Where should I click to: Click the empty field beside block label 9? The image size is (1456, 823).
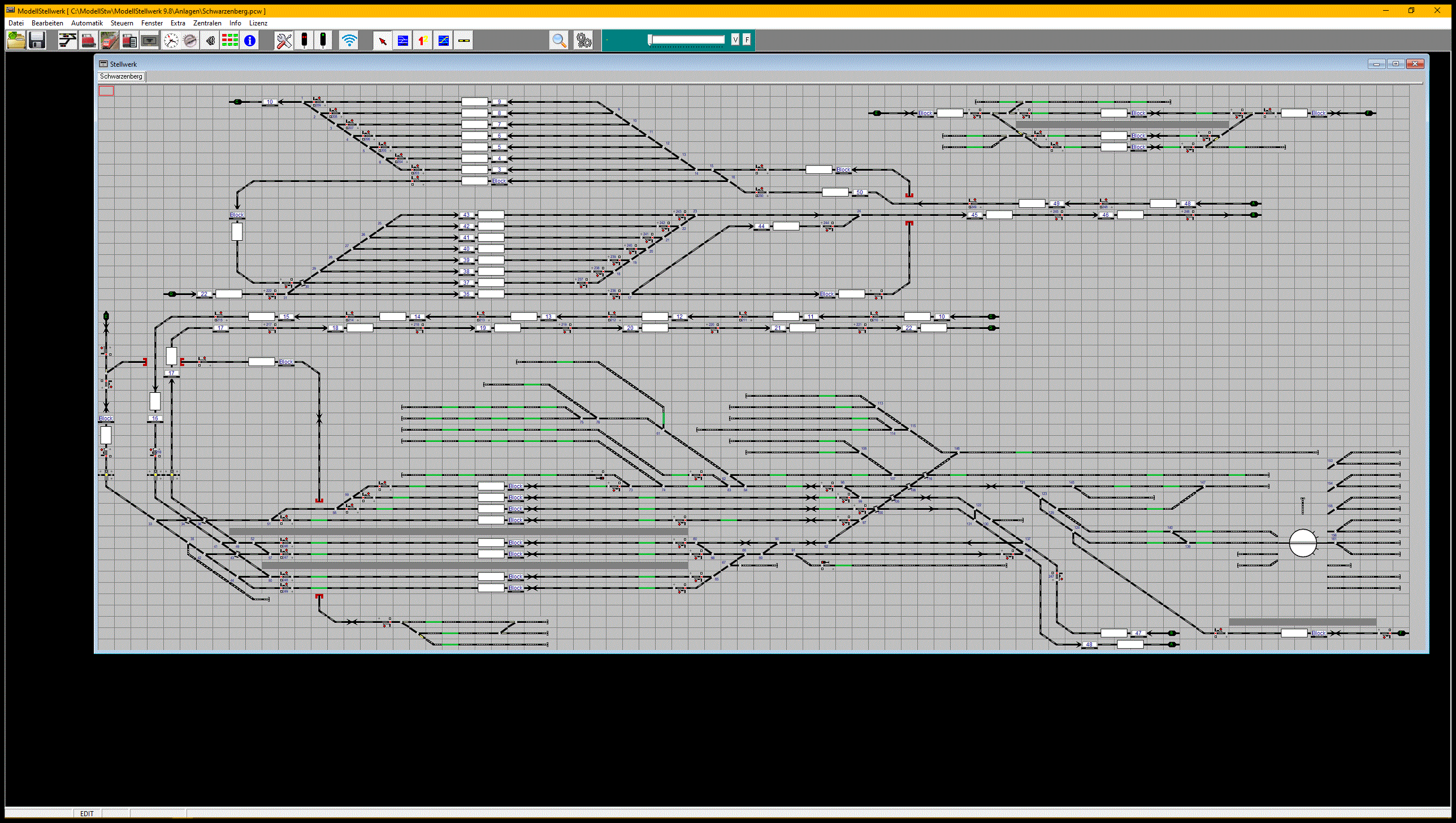(x=475, y=102)
